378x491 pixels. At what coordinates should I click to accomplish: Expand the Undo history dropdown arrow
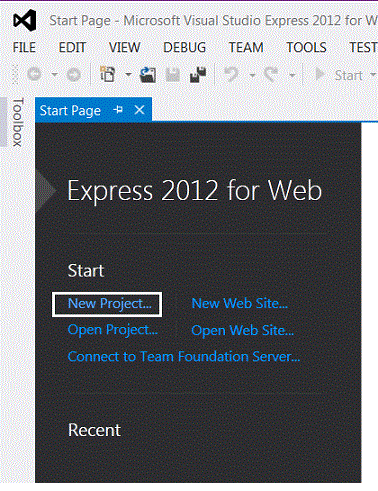(x=252, y=75)
